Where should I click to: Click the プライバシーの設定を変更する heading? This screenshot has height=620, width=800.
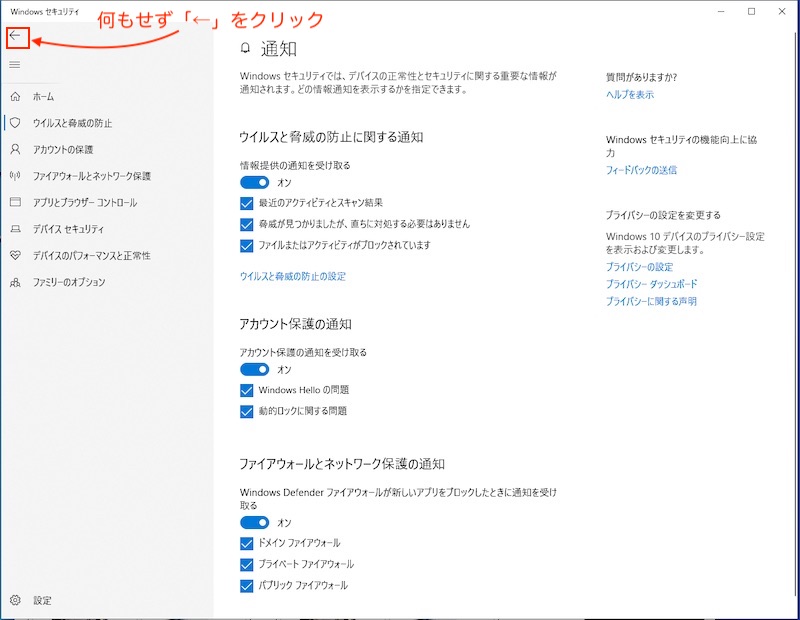click(x=663, y=215)
